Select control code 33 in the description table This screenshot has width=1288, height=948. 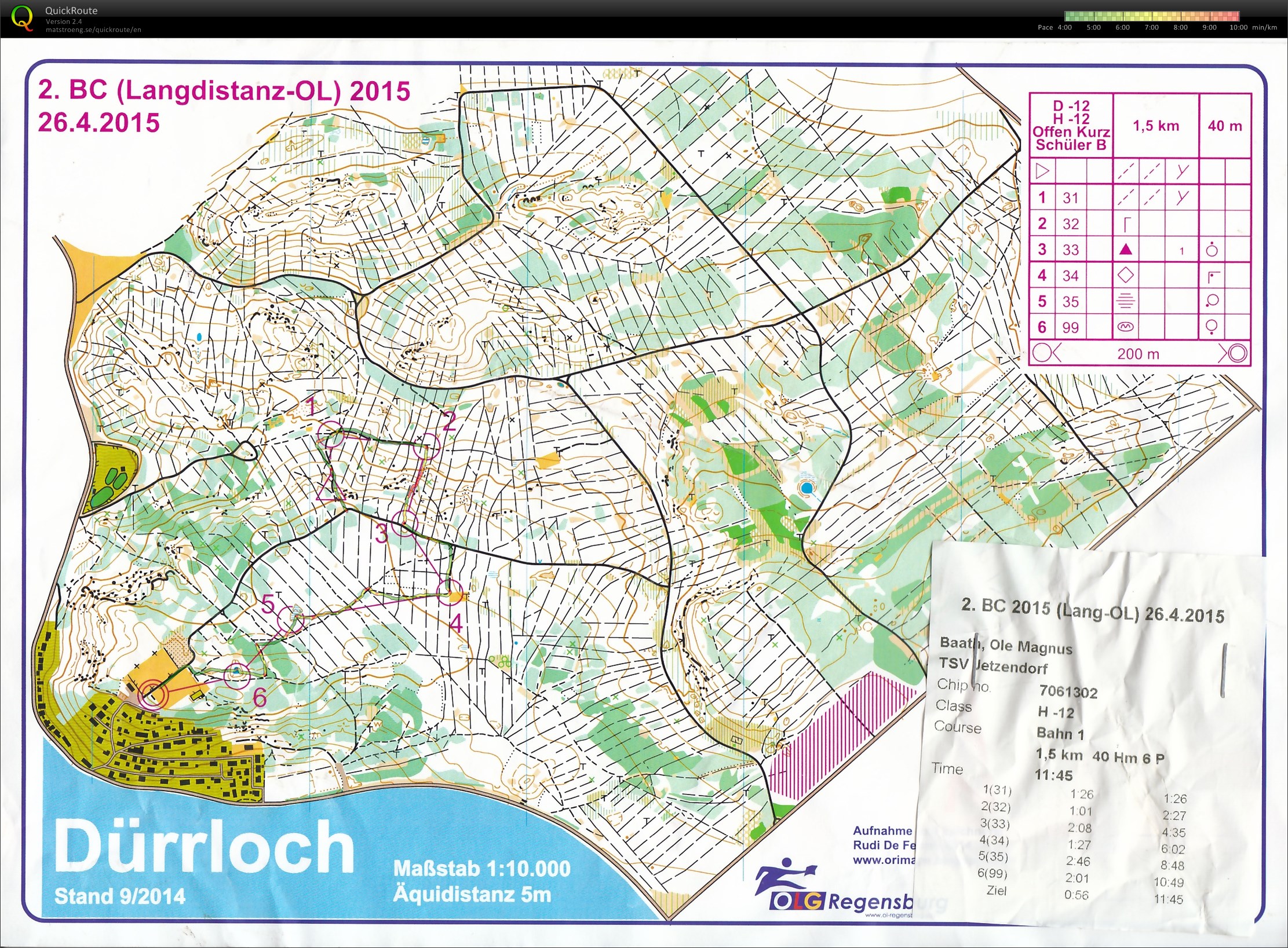click(1071, 250)
